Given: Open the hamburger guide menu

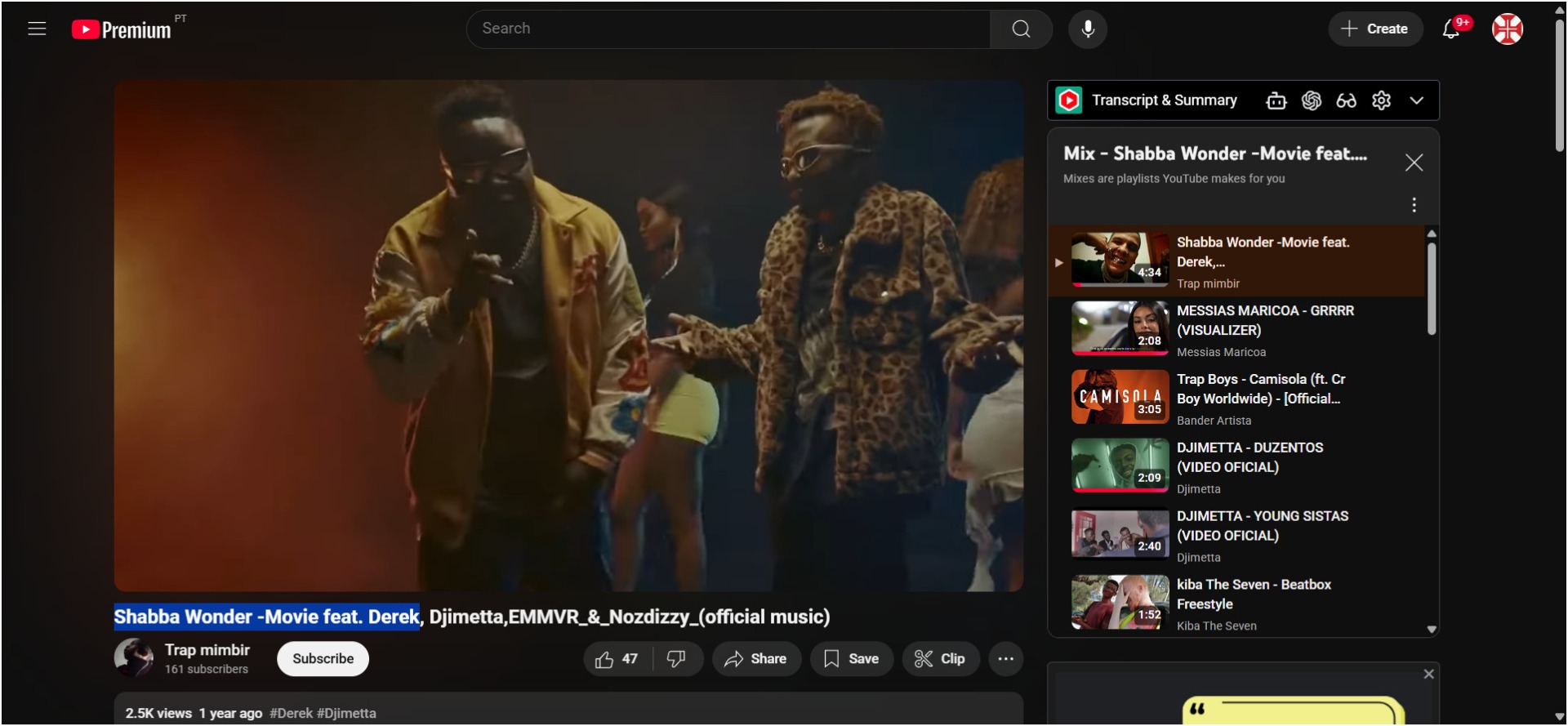Looking at the screenshot, I should (37, 29).
